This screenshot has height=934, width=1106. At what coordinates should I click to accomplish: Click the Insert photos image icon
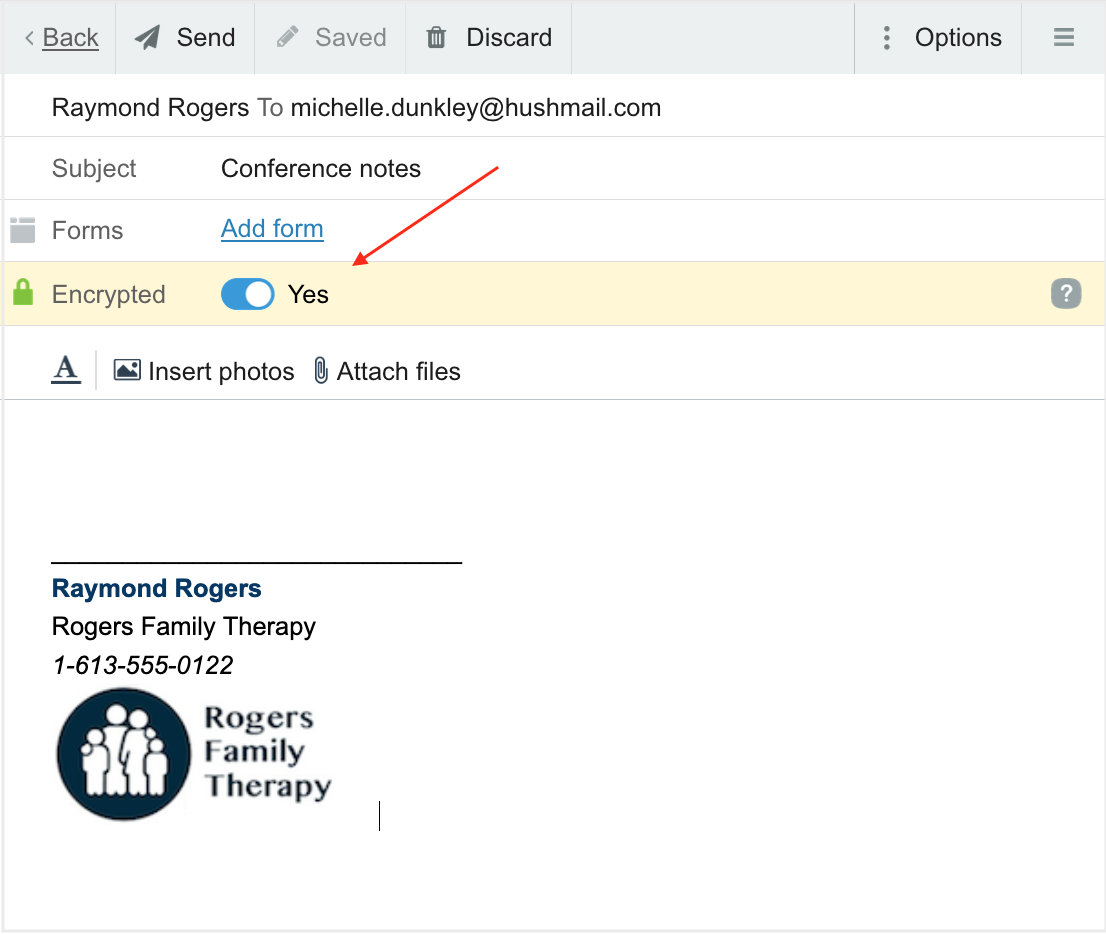[x=126, y=369]
